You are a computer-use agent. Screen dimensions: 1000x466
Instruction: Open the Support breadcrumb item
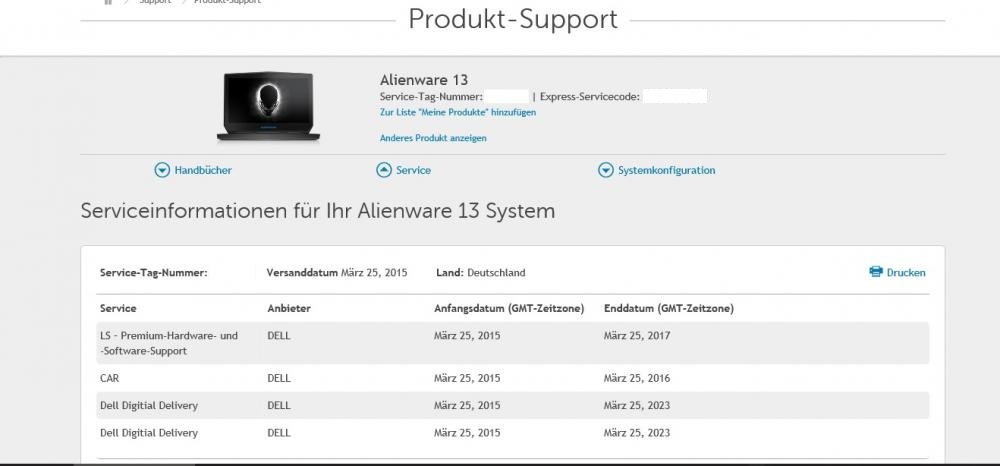(x=155, y=2)
